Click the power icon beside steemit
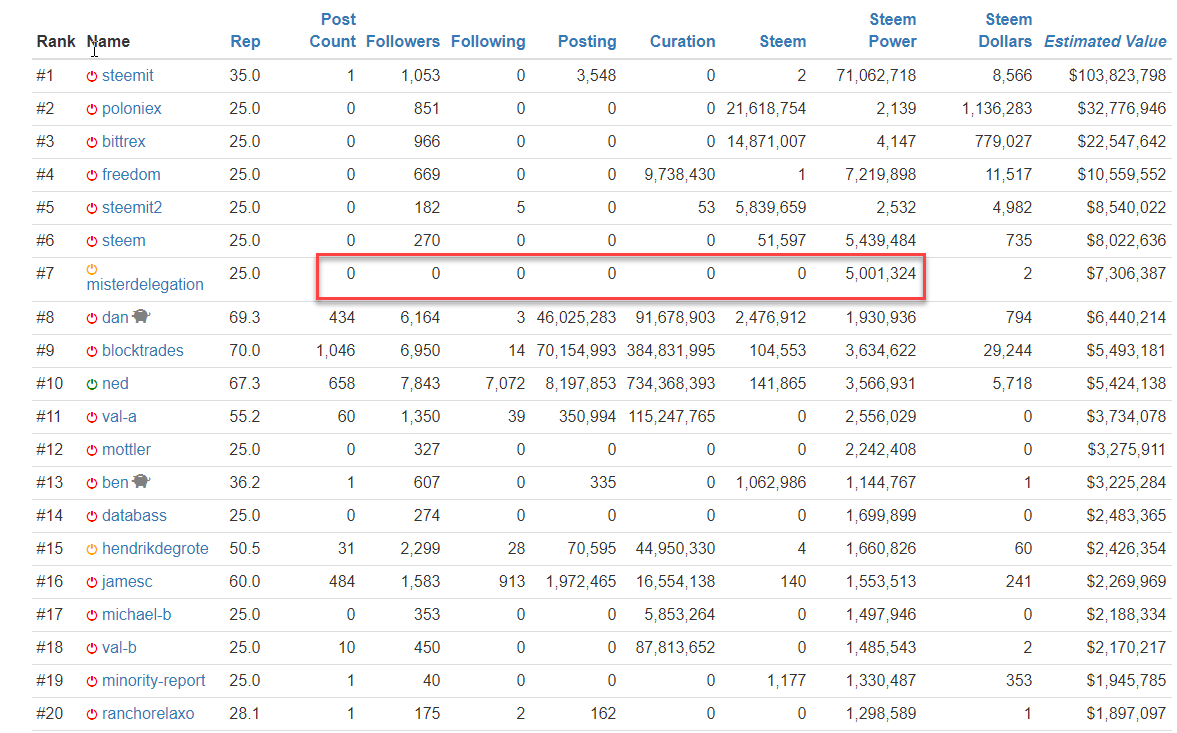This screenshot has width=1177, height=733. coord(92,76)
